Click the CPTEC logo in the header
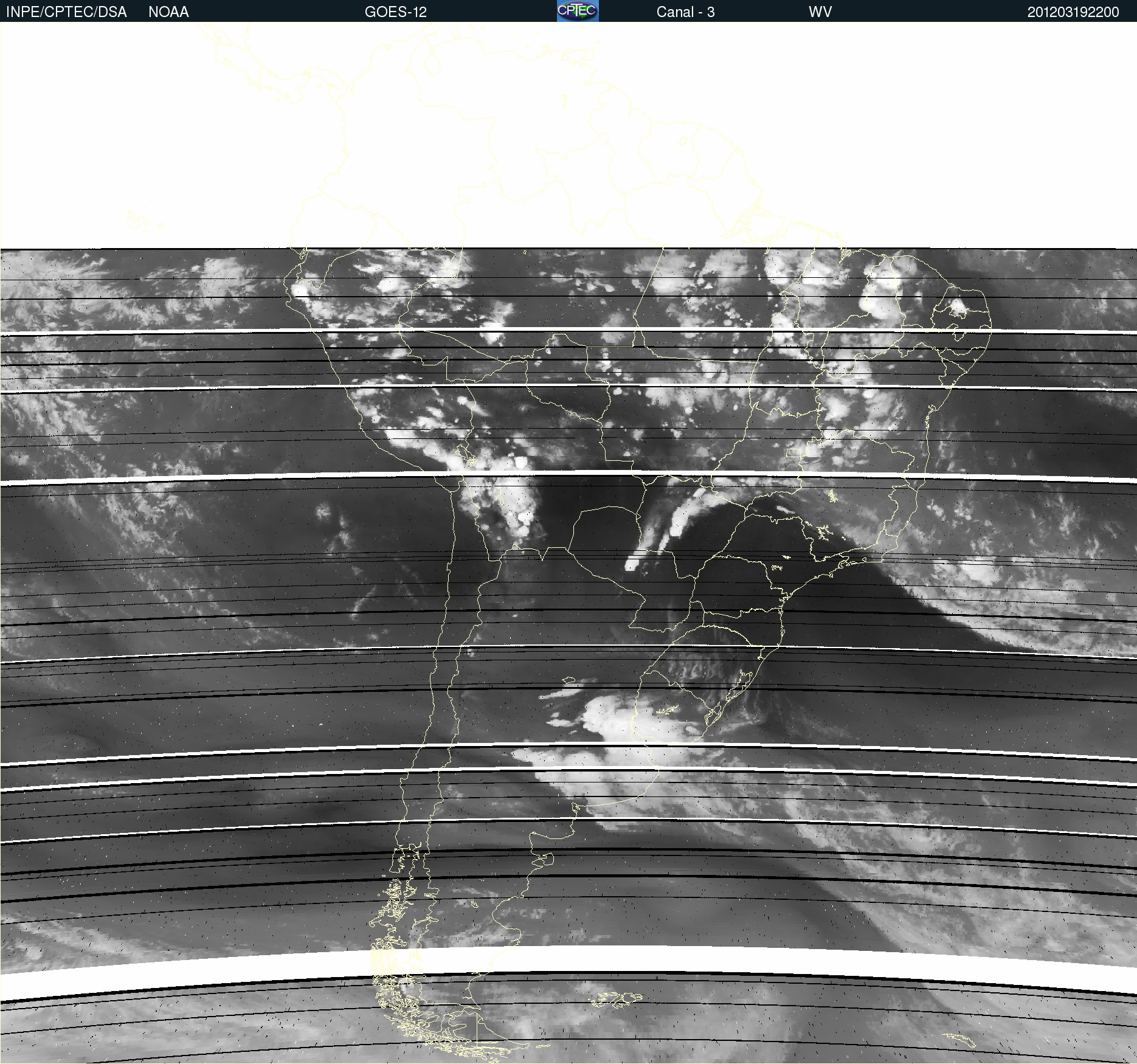 coord(577,11)
